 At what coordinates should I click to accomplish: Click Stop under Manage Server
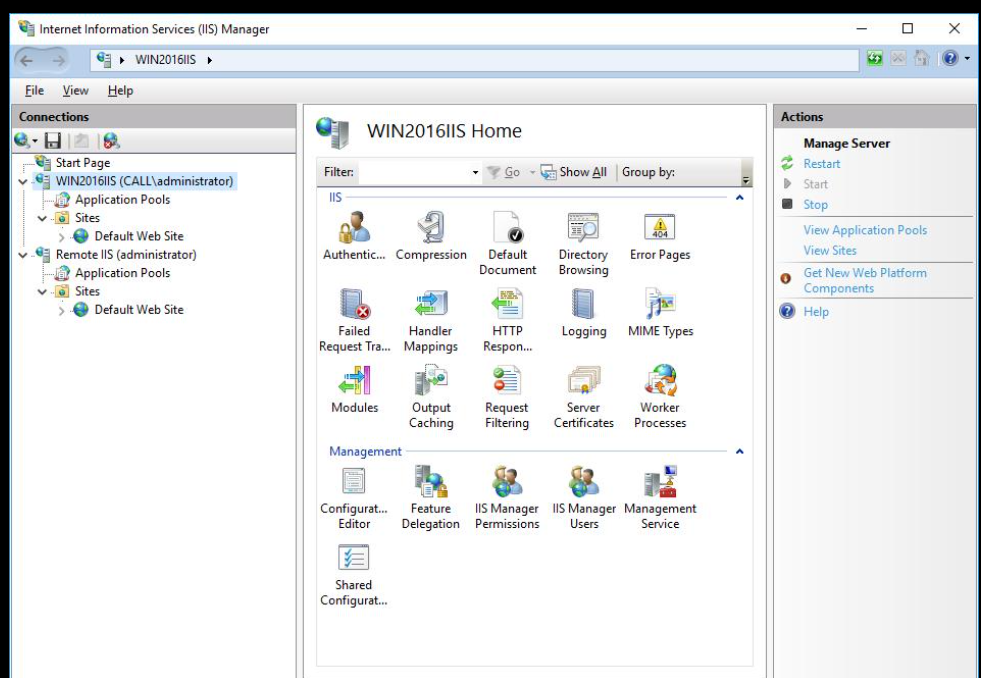click(x=815, y=205)
